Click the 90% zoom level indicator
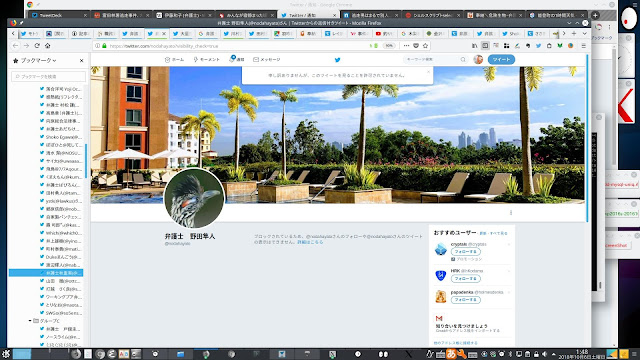 pyautogui.click(x=389, y=46)
